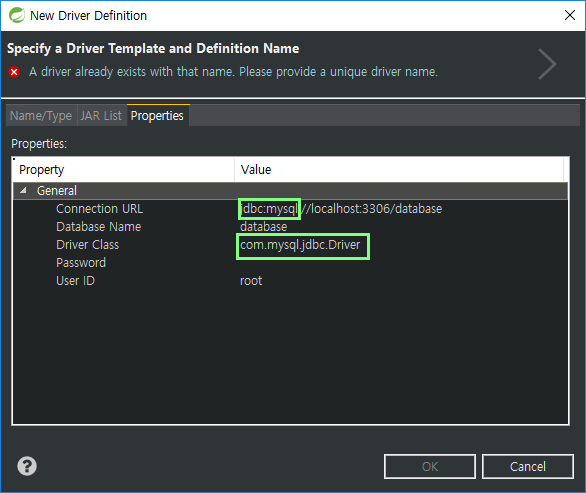Click the Spring leaf icon in title bar
Screen dimensions: 586x493
(16, 15)
